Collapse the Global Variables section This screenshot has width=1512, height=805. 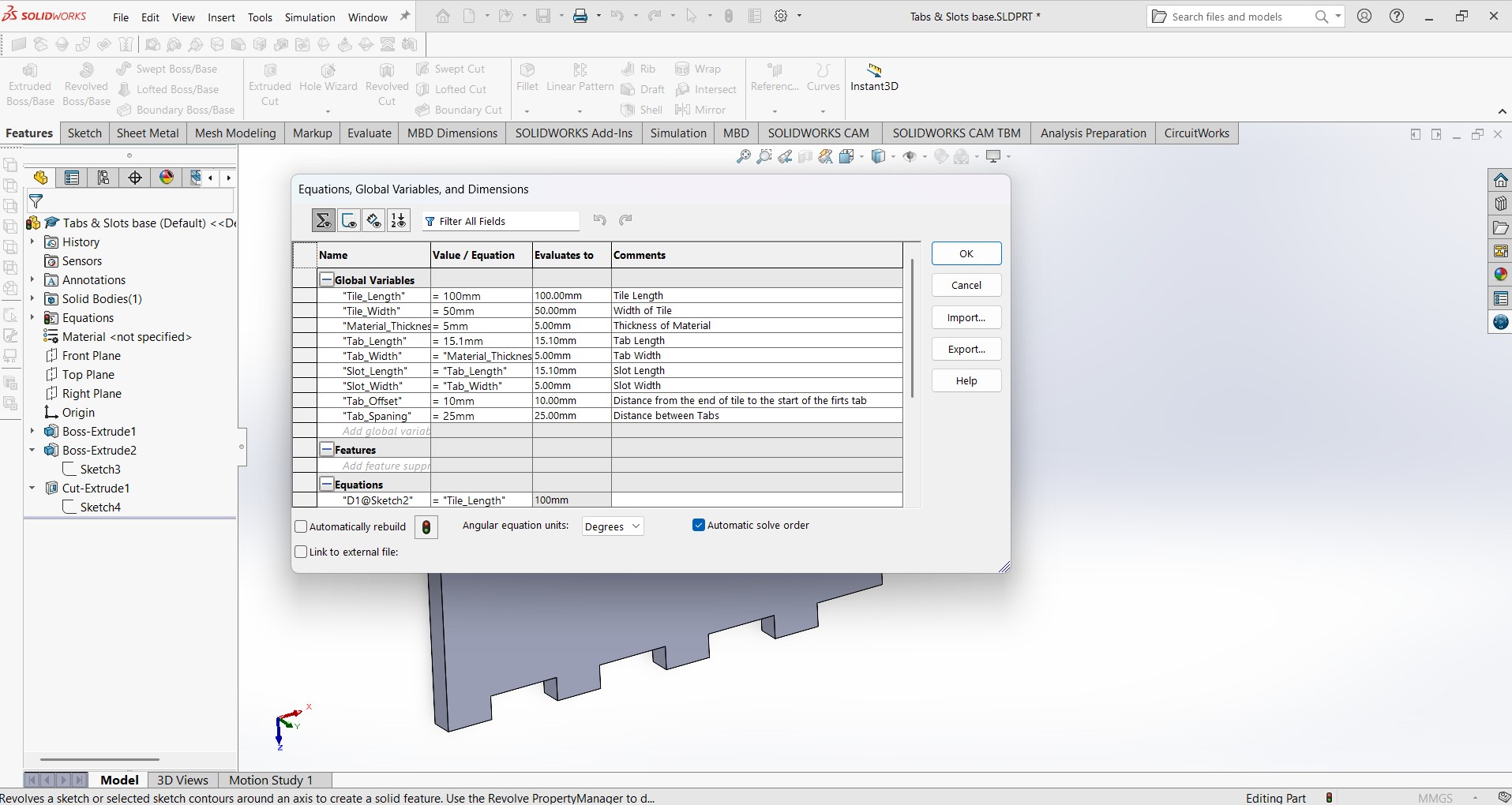pyautogui.click(x=326, y=279)
